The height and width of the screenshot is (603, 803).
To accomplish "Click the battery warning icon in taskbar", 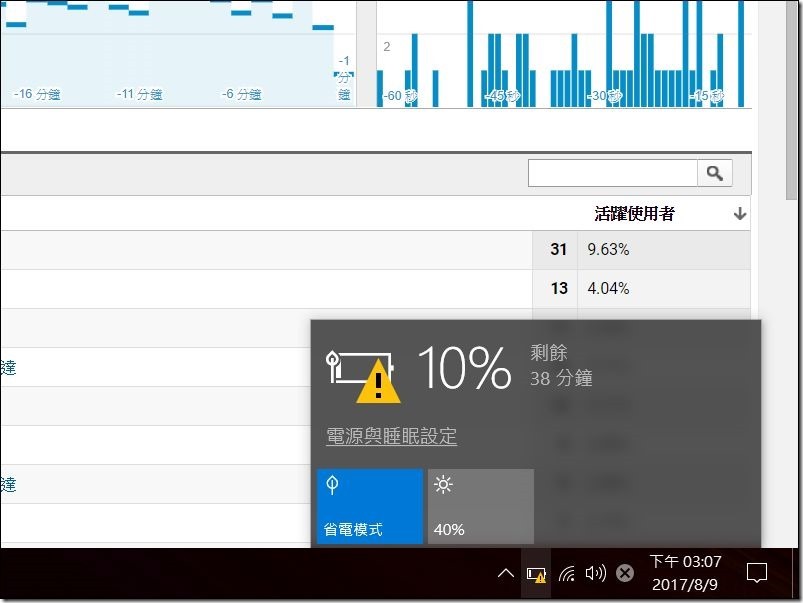I will pyautogui.click(x=537, y=574).
